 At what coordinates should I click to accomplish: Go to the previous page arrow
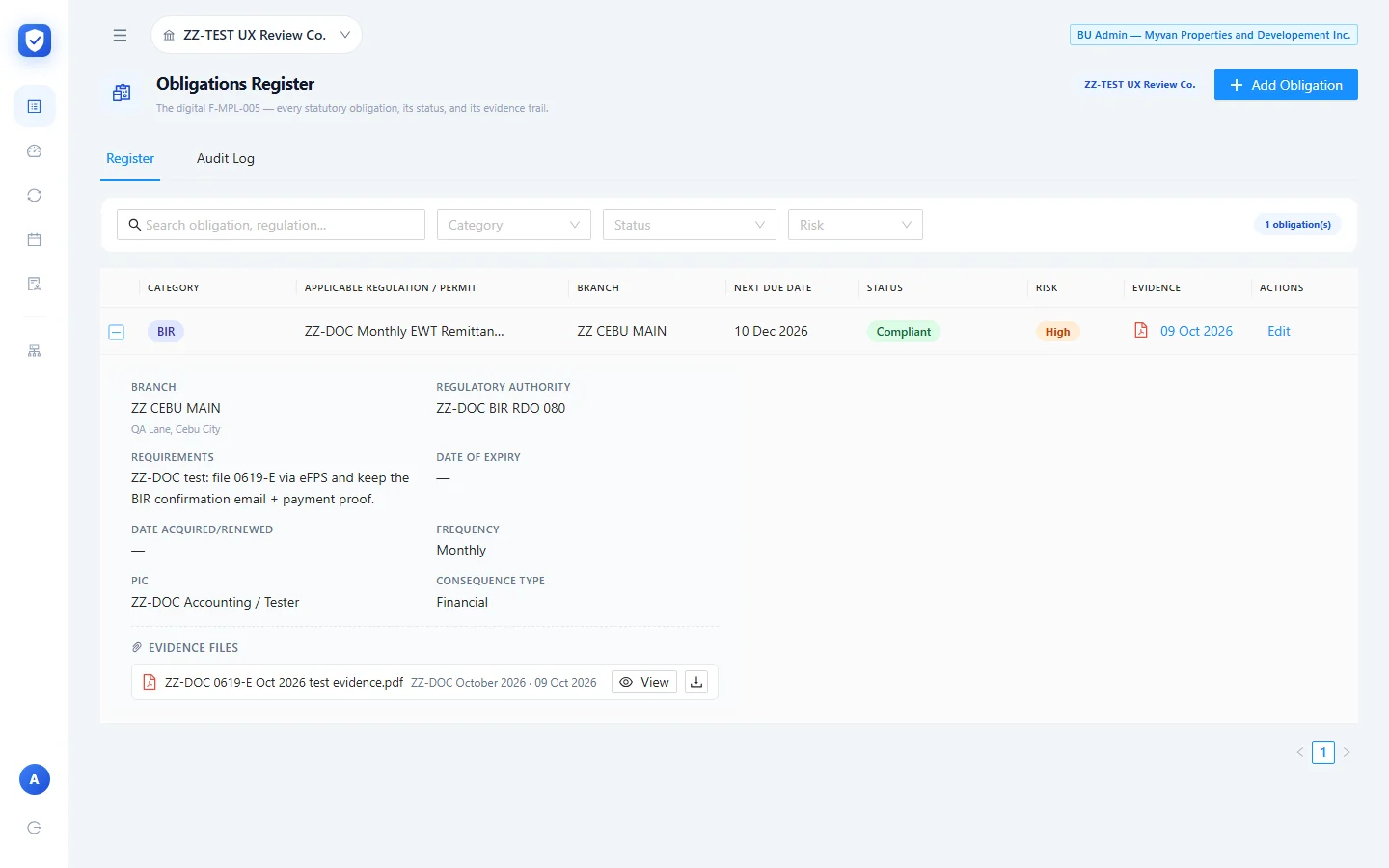coord(1300,752)
